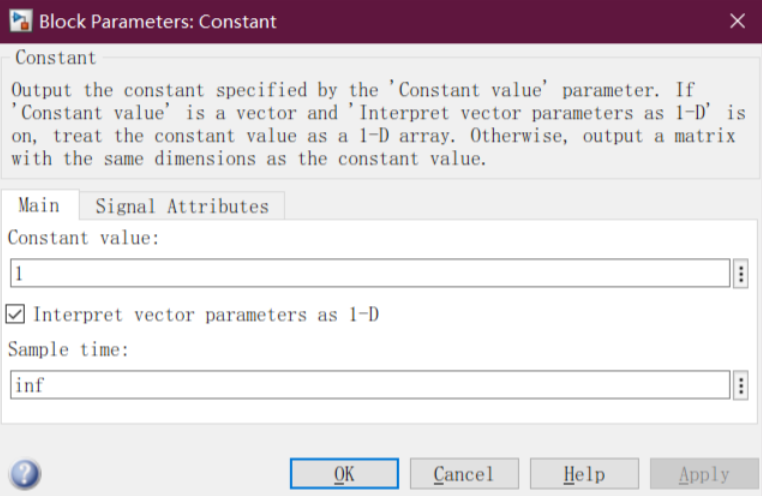Focus the Constant value input field

pos(370,273)
